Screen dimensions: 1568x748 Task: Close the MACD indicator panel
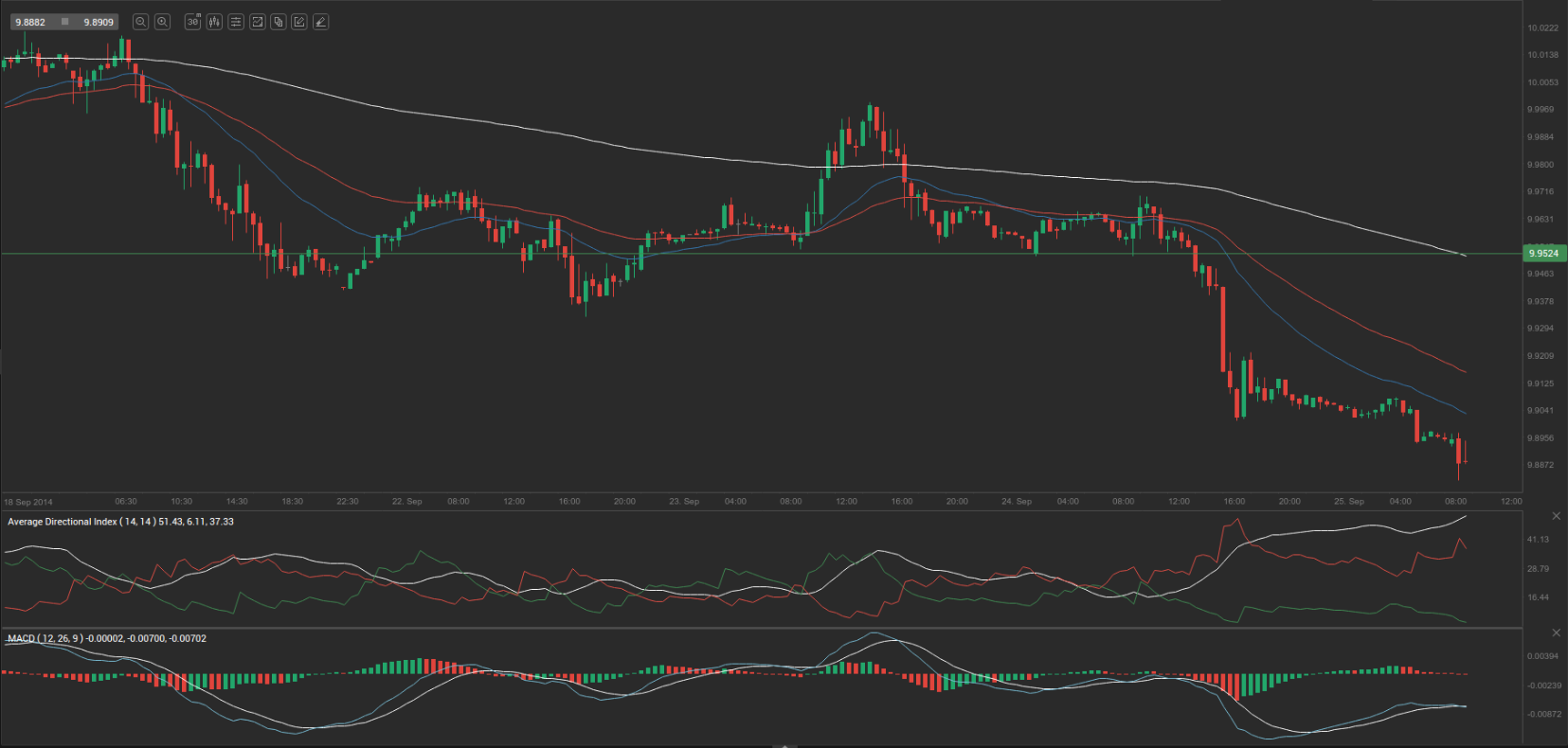click(x=1556, y=632)
